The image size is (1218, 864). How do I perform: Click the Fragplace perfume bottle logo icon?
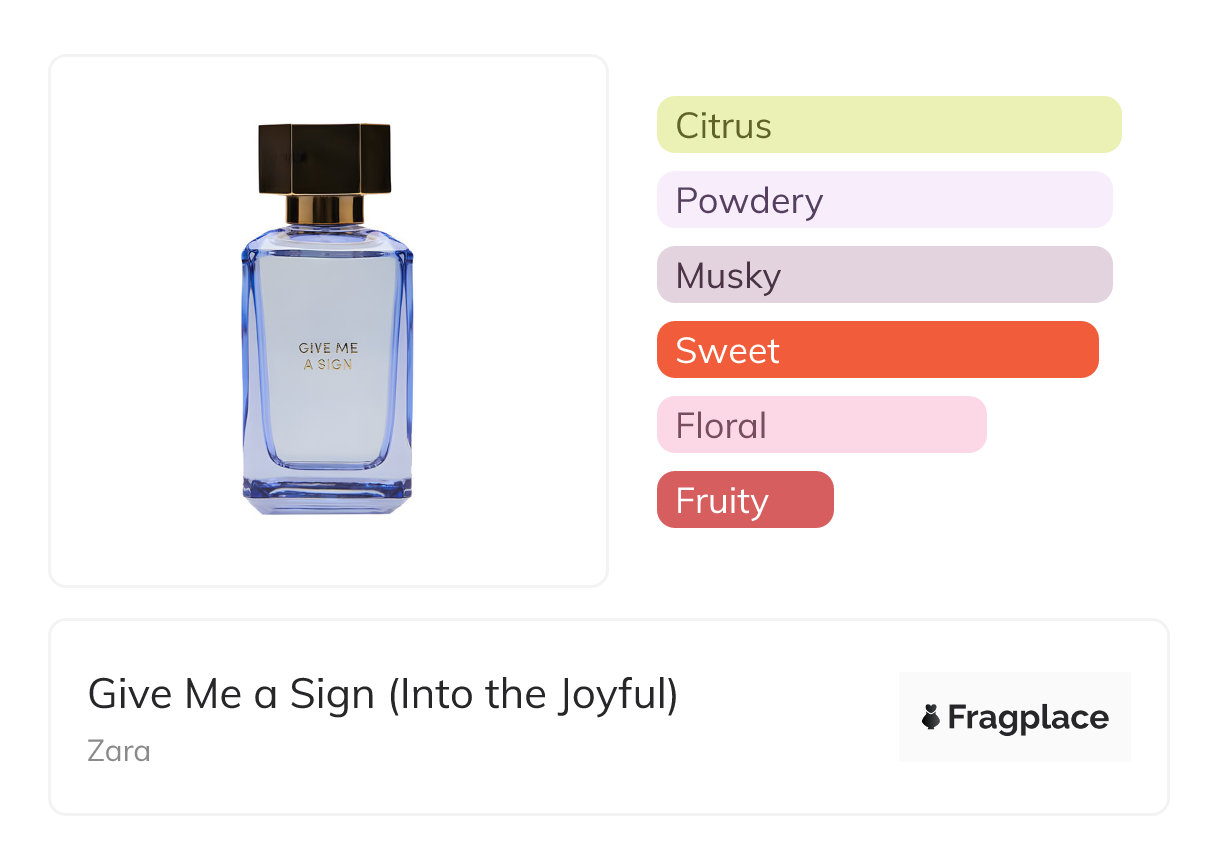pos(931,717)
